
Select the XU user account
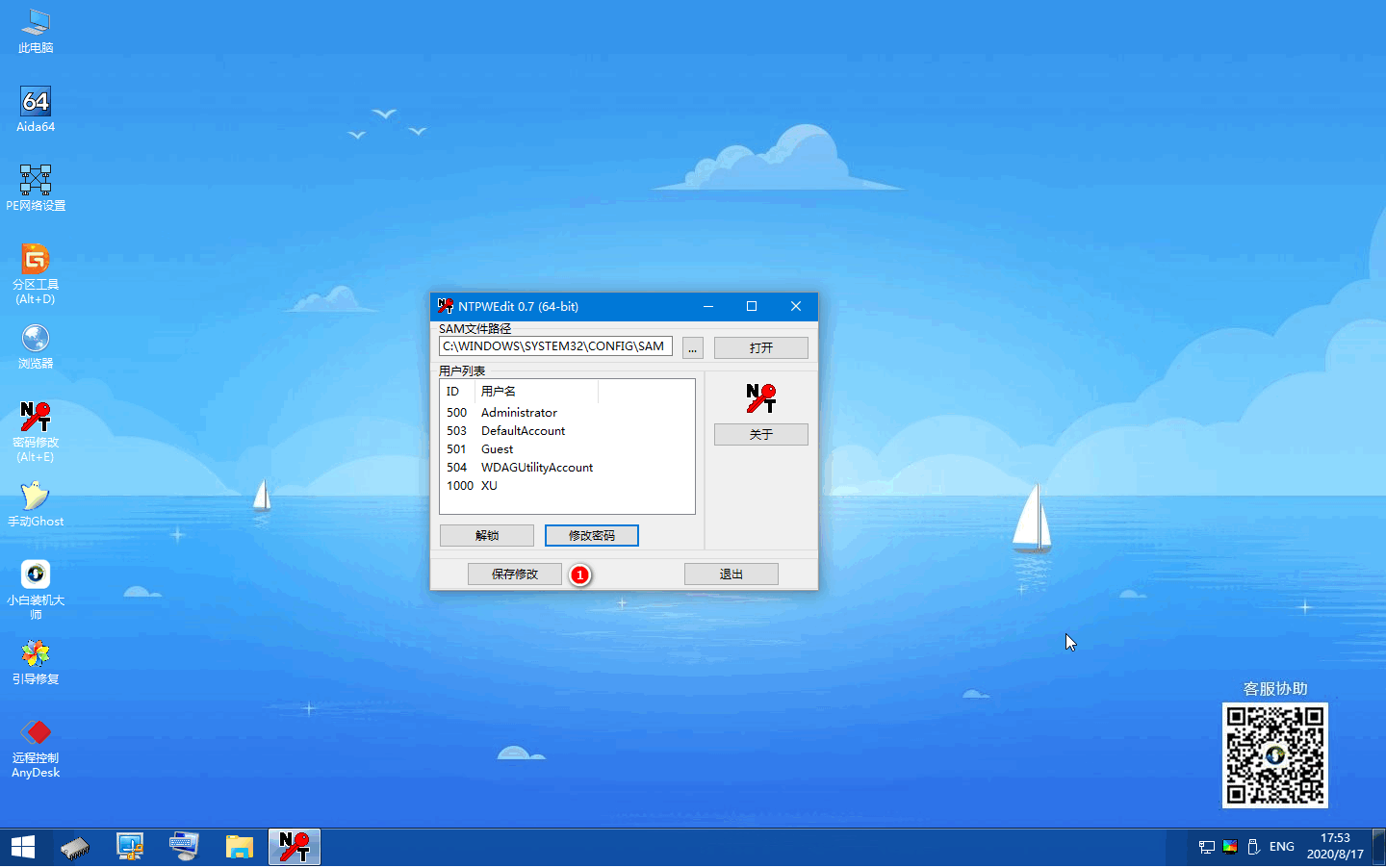click(x=489, y=486)
